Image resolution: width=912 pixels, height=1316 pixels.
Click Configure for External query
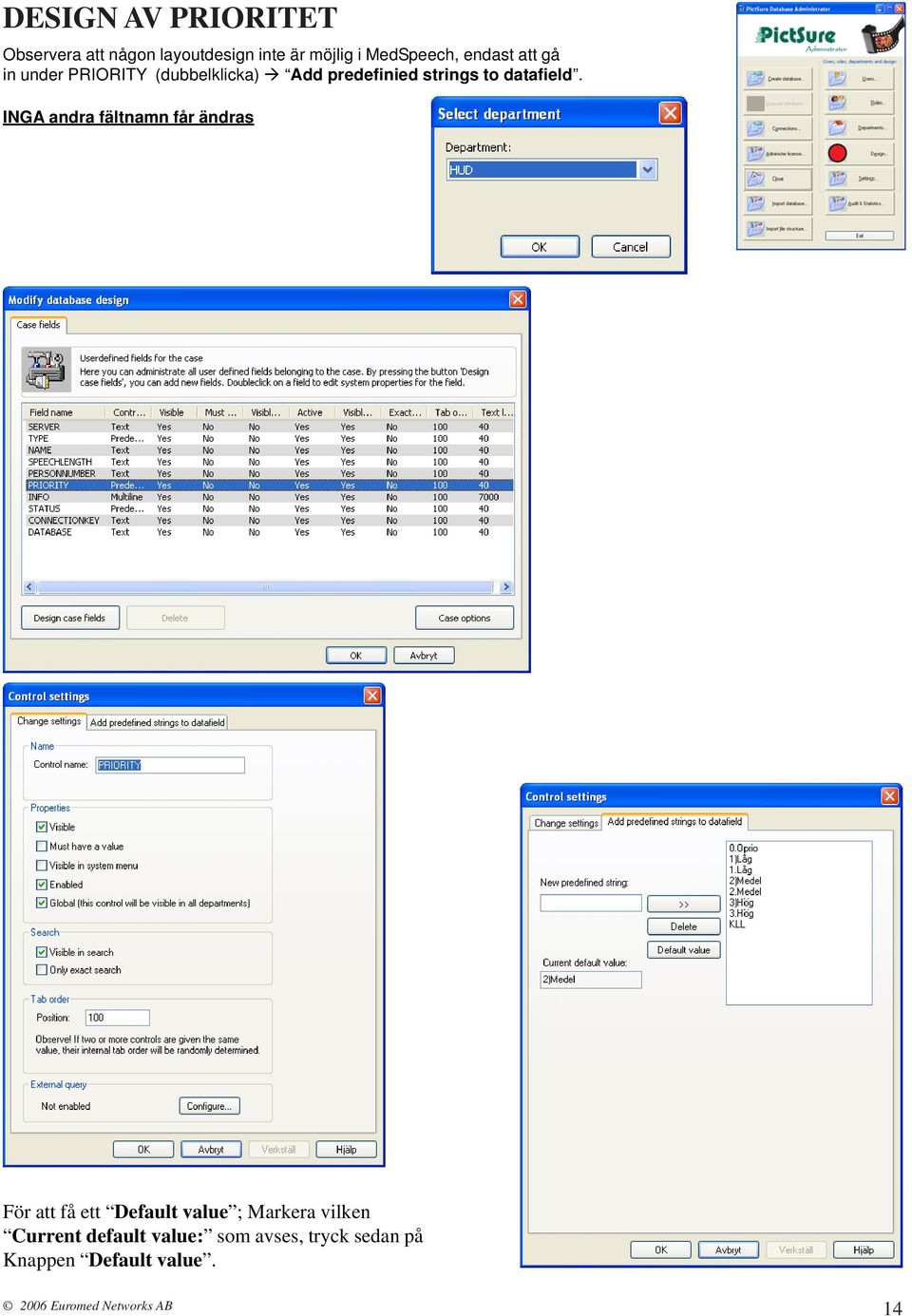coord(209,1106)
